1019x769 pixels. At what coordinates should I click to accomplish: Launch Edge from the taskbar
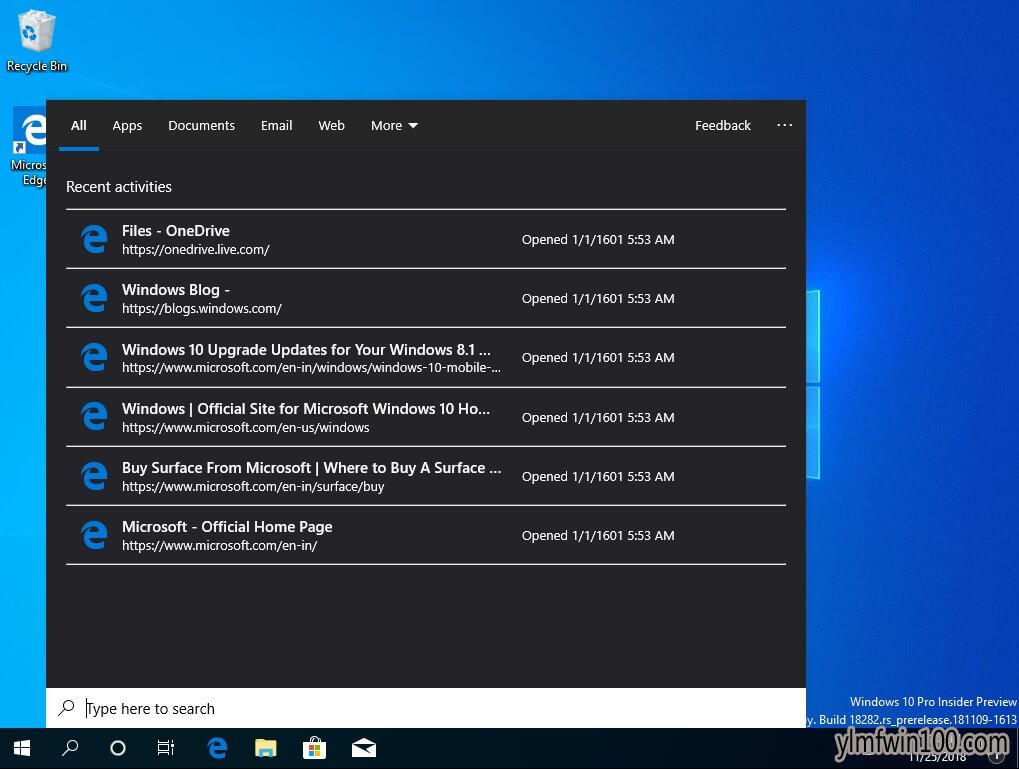point(217,748)
